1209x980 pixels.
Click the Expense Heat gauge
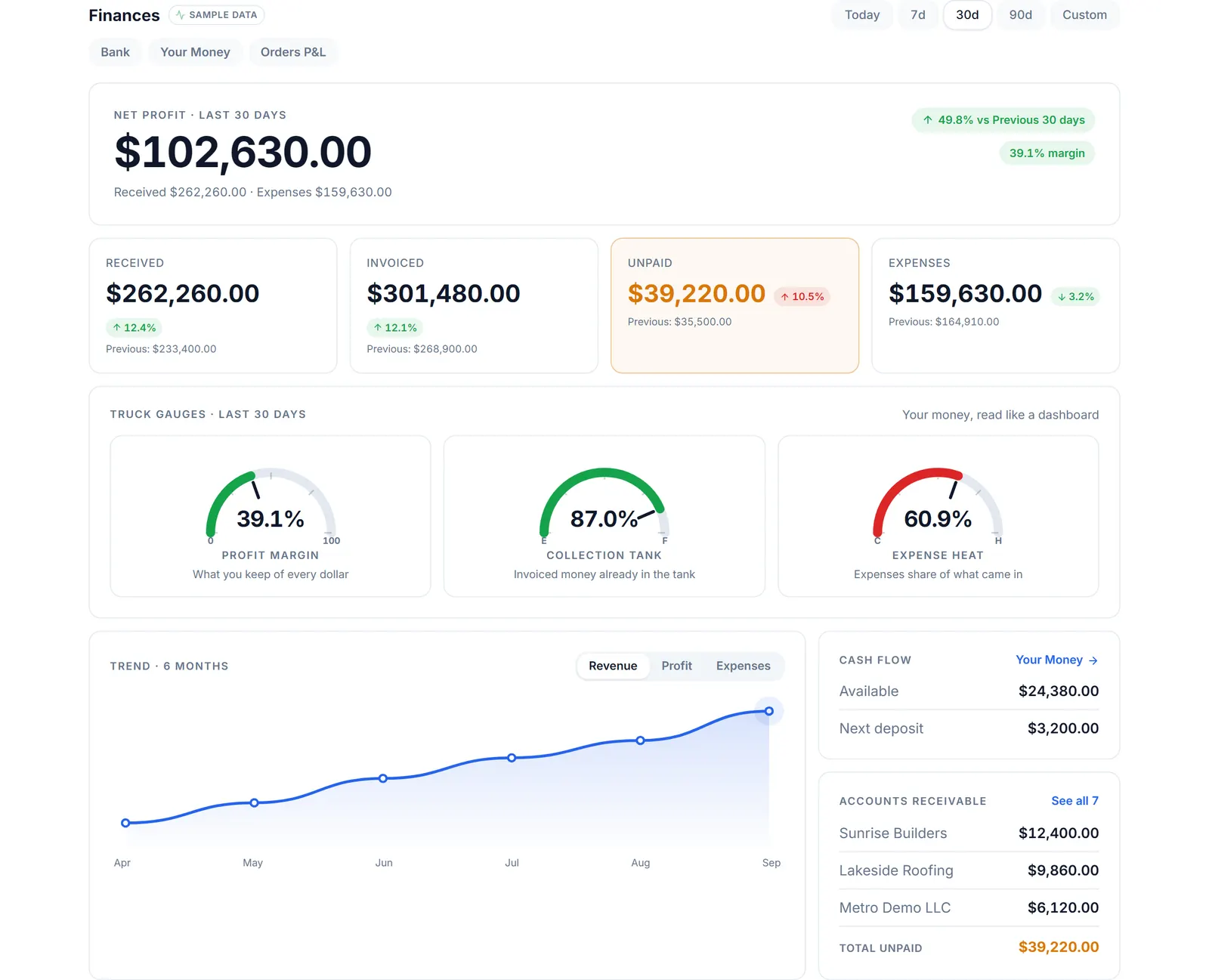[x=938, y=516]
